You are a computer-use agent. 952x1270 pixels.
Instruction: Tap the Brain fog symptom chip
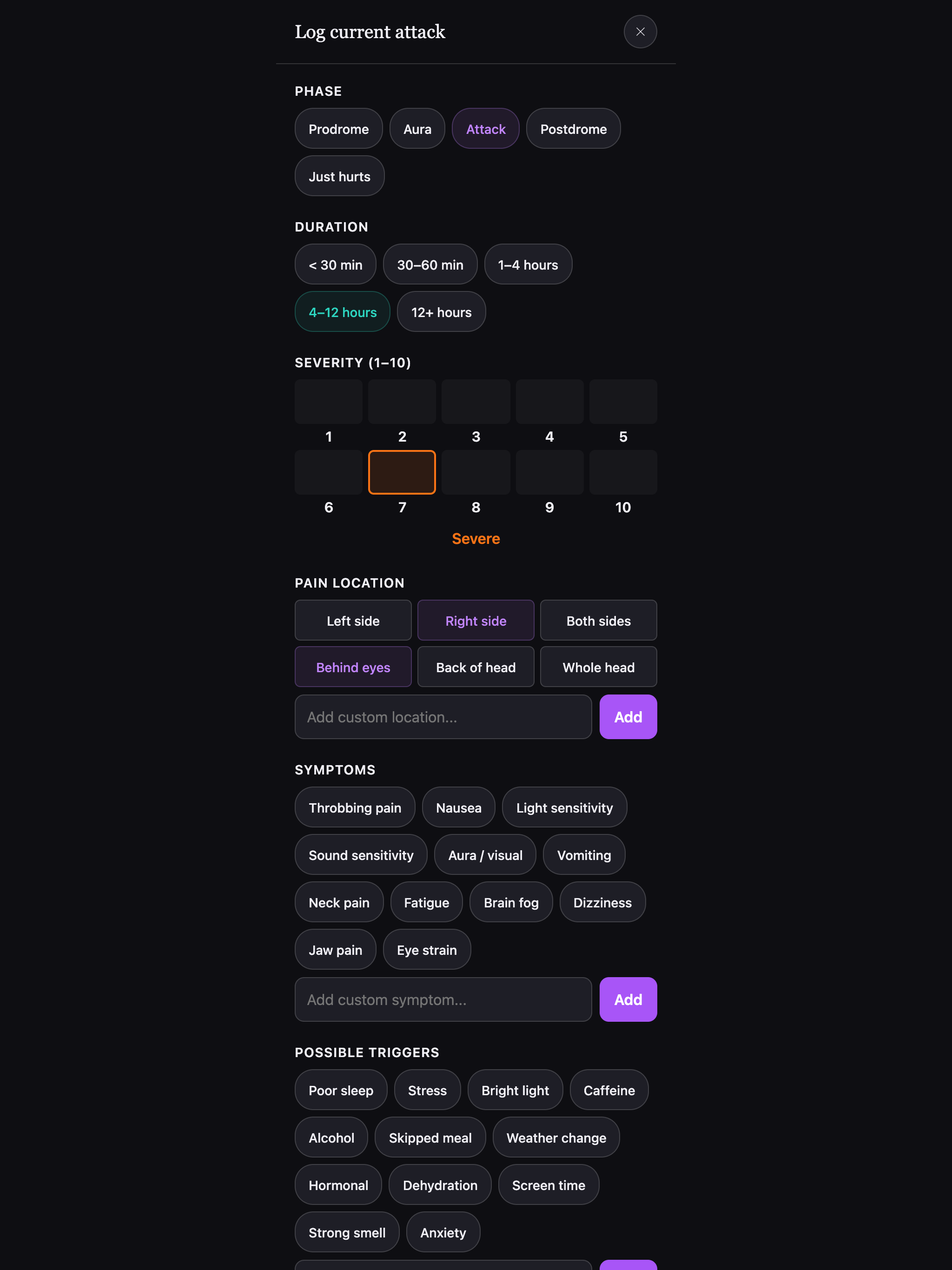(511, 902)
